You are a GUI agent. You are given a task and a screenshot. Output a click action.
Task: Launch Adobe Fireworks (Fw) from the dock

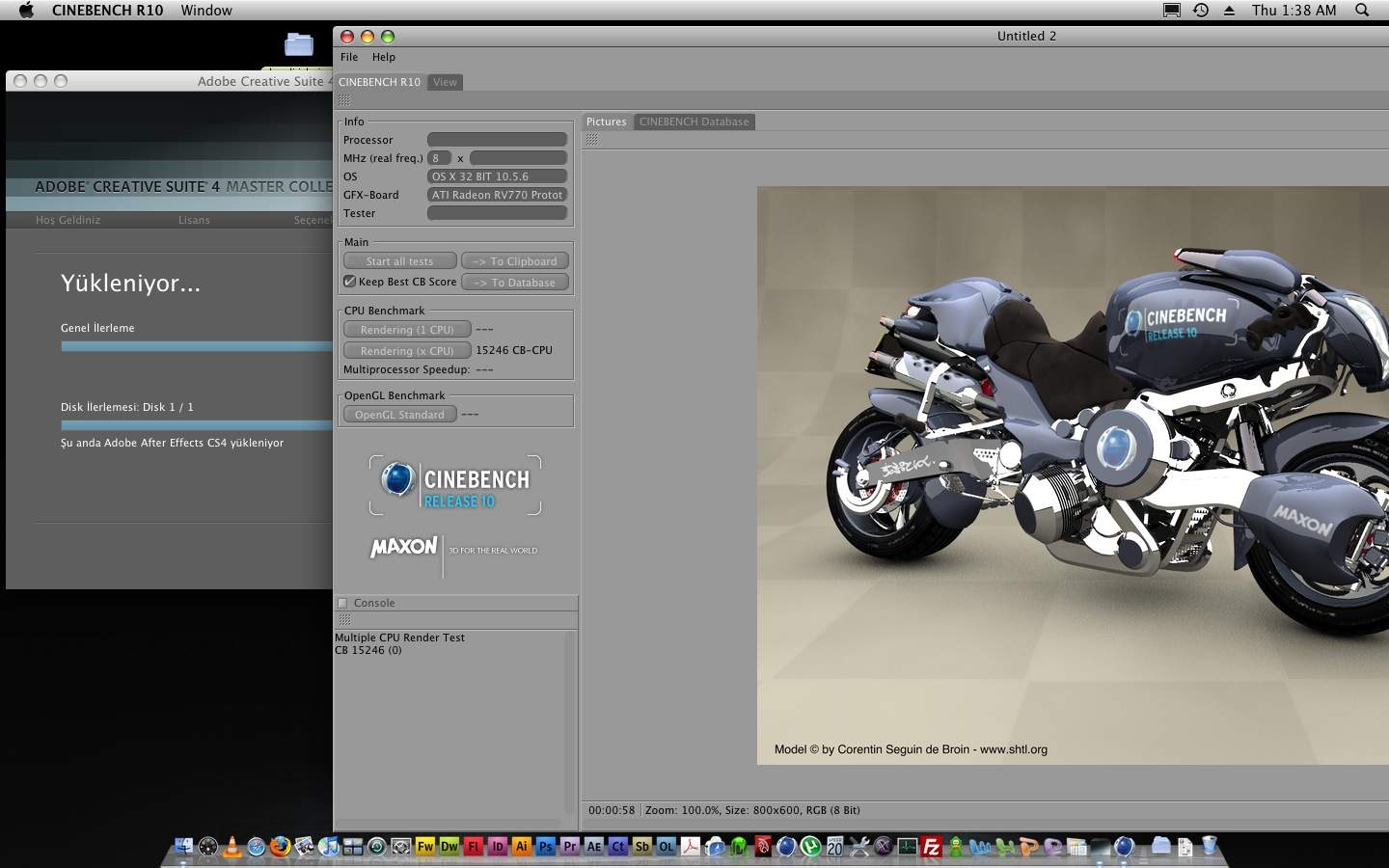[424, 847]
